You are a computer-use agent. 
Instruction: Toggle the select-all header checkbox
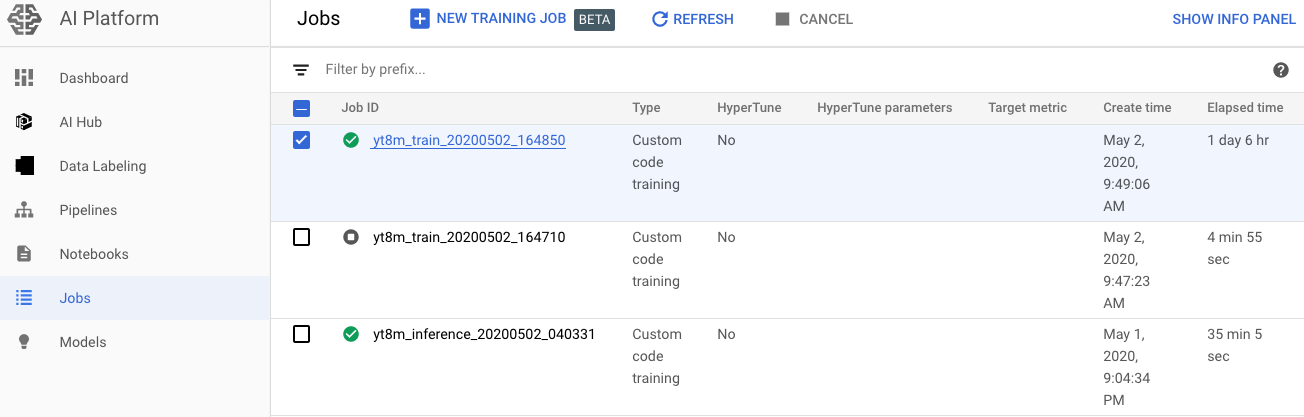tap(301, 108)
